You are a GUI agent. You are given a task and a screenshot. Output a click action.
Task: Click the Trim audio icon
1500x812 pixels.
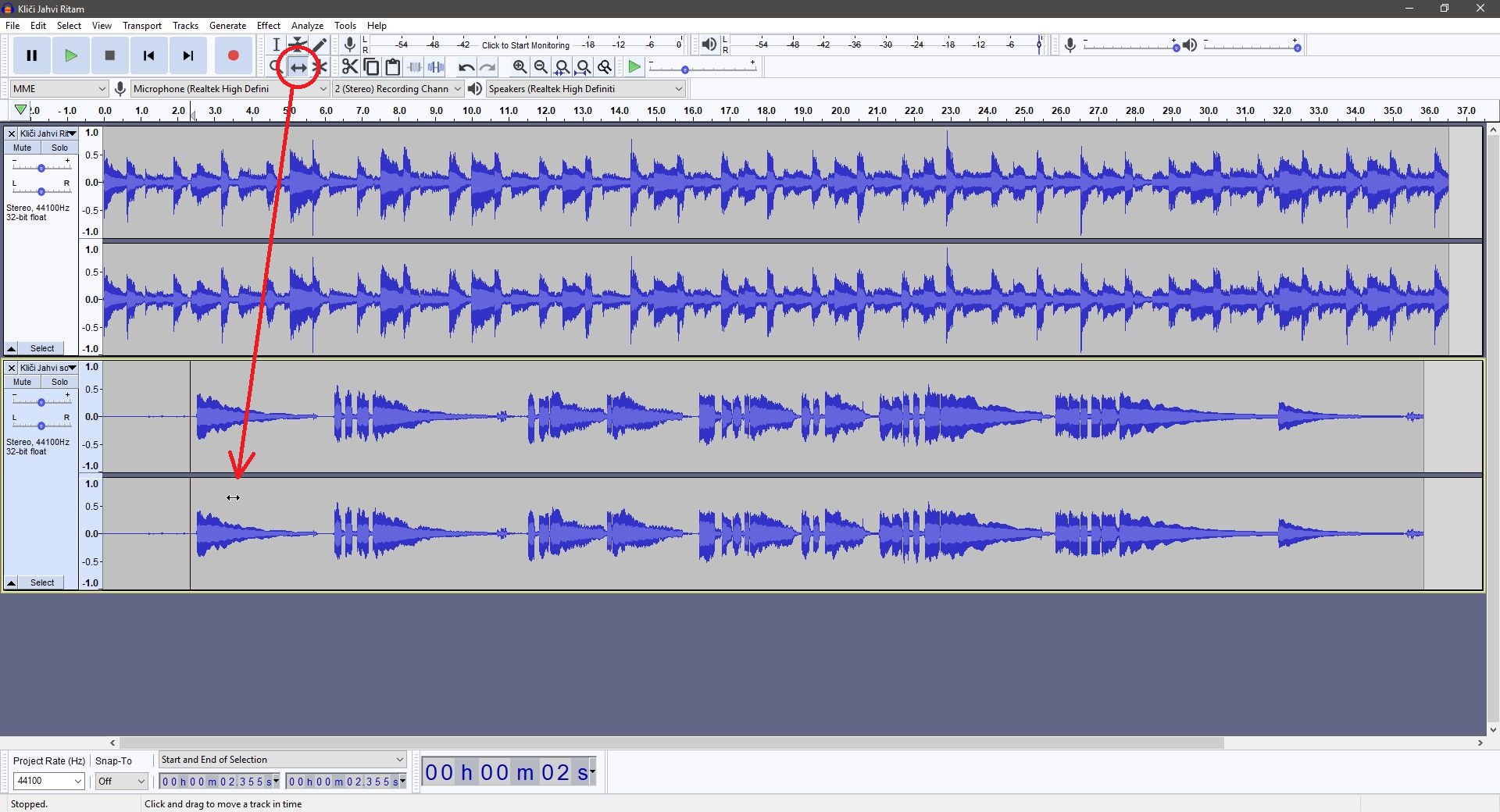click(x=415, y=67)
